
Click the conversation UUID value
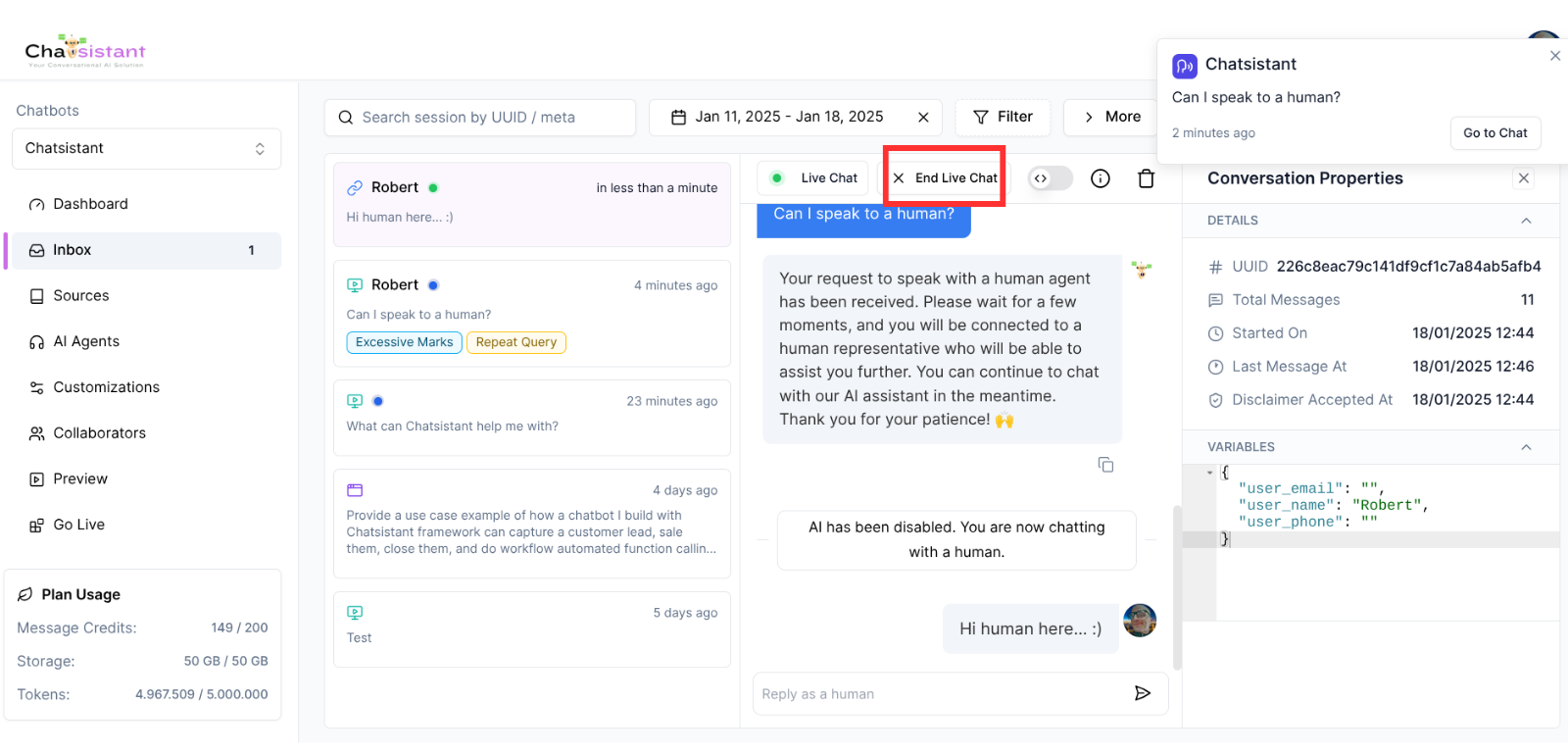[1408, 267]
